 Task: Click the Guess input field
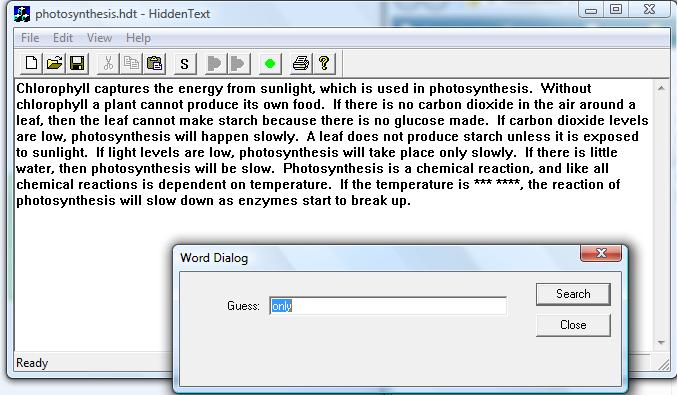click(388, 306)
